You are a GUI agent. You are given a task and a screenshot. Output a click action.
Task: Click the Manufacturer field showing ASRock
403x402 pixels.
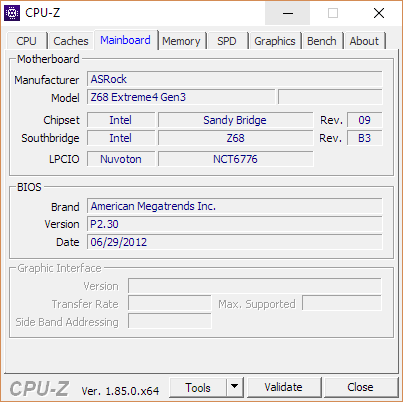[235, 79]
